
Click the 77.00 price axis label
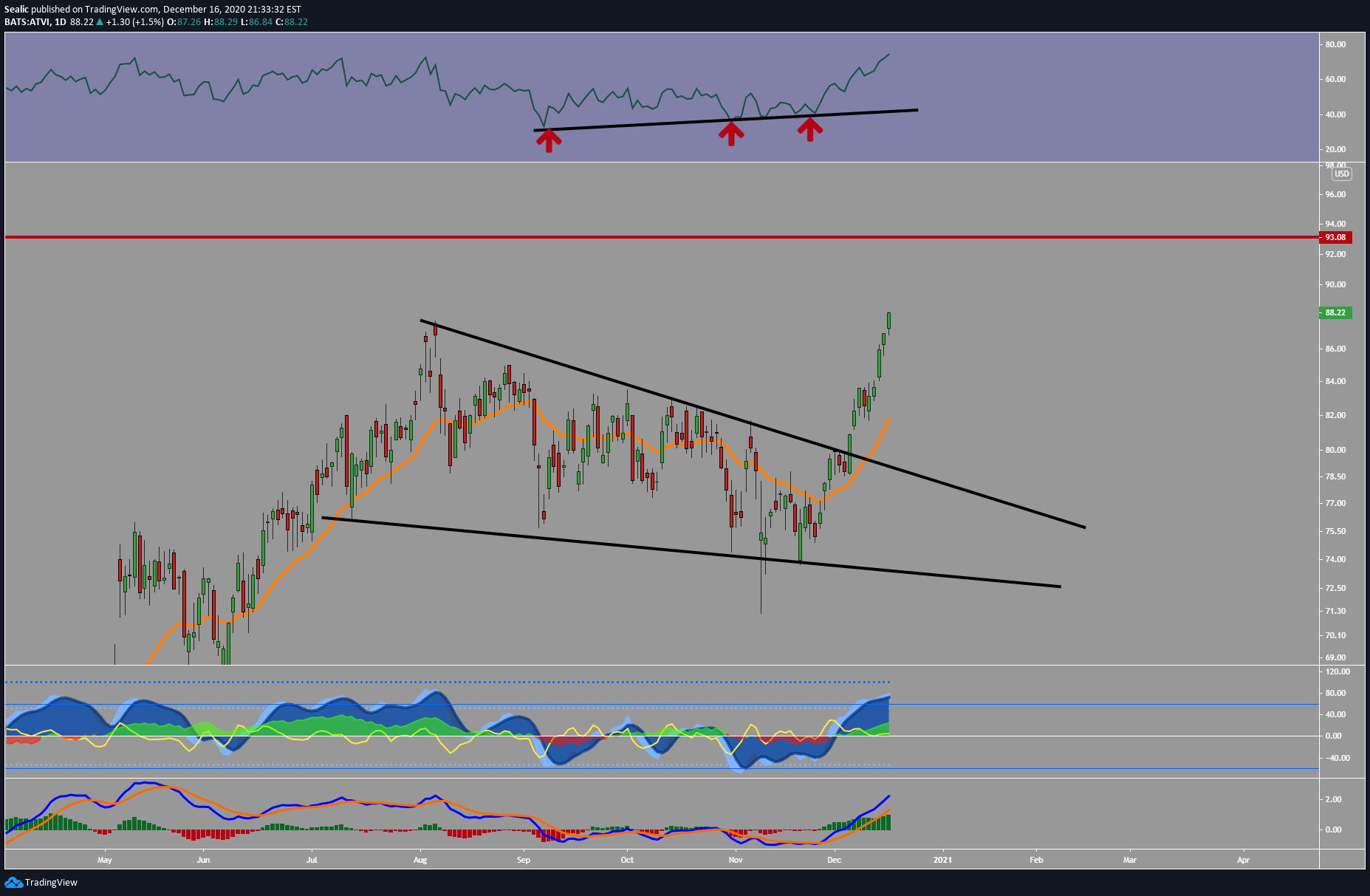(x=1335, y=503)
